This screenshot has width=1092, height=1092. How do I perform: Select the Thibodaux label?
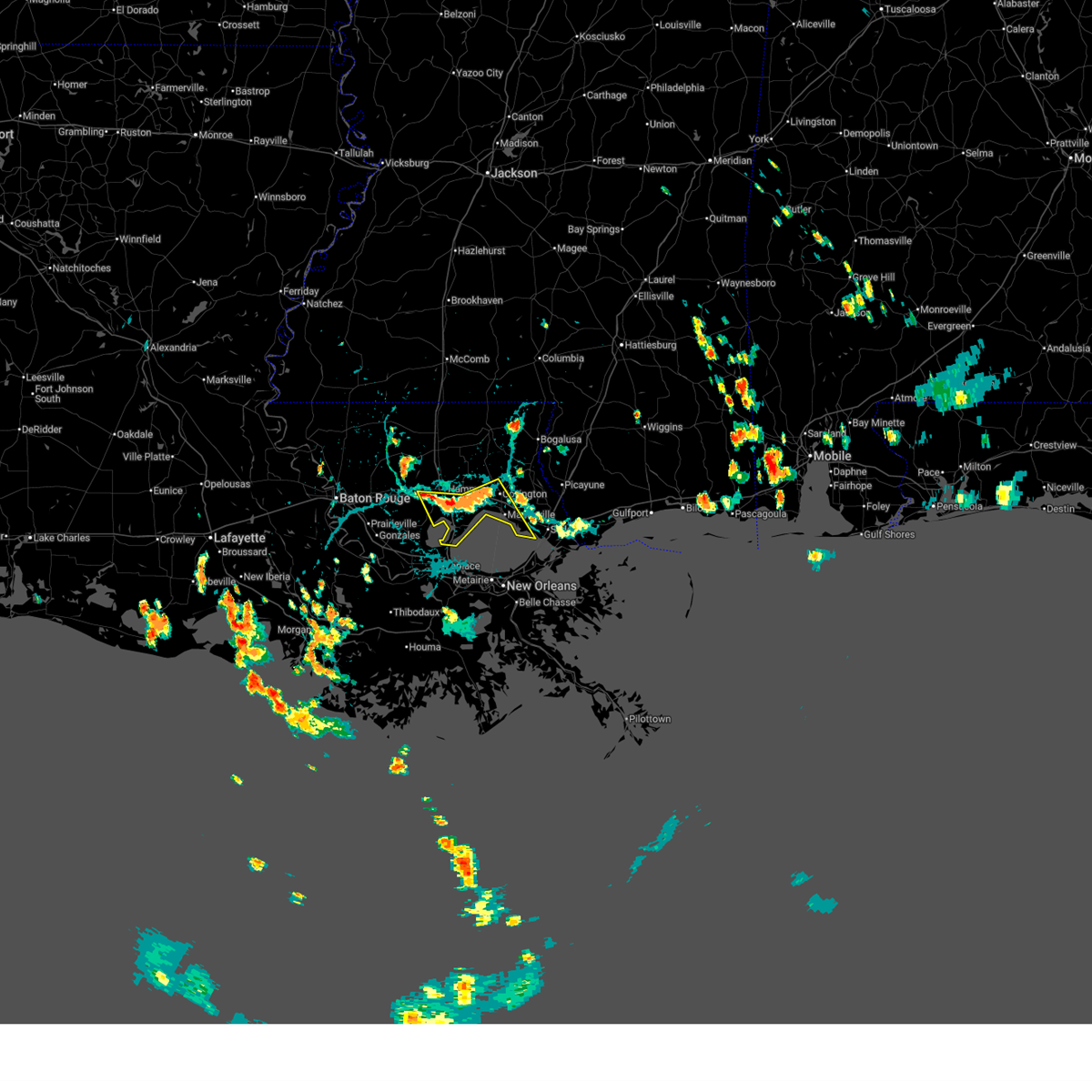[x=417, y=612]
